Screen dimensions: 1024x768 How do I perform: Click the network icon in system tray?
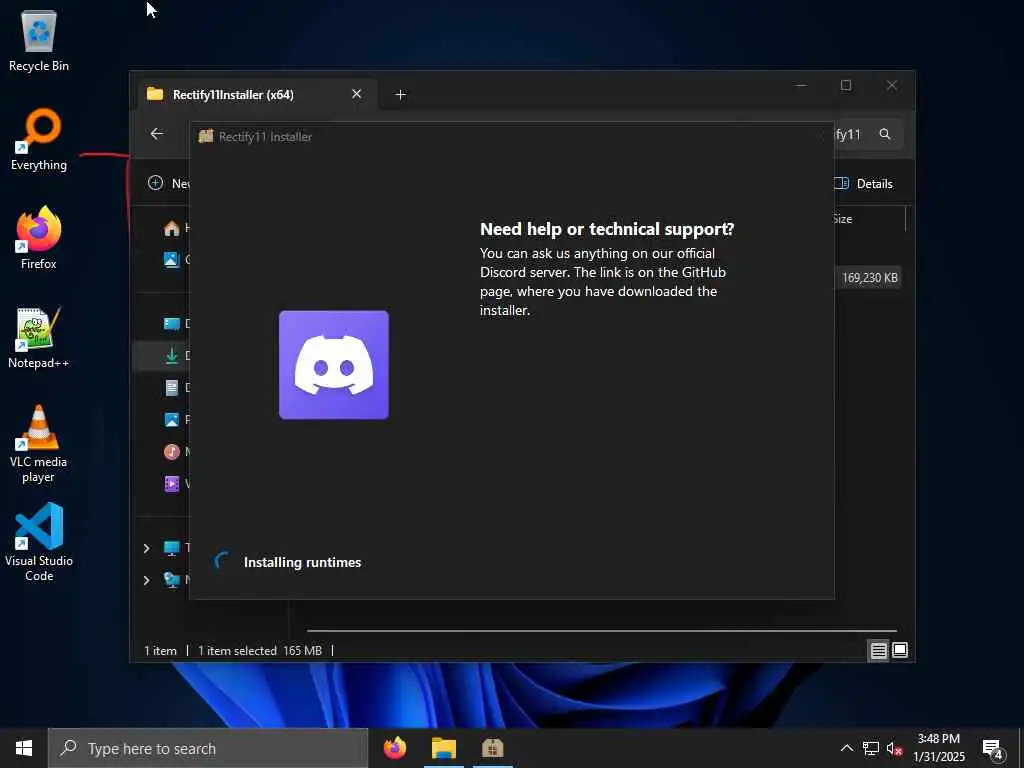pos(871,748)
